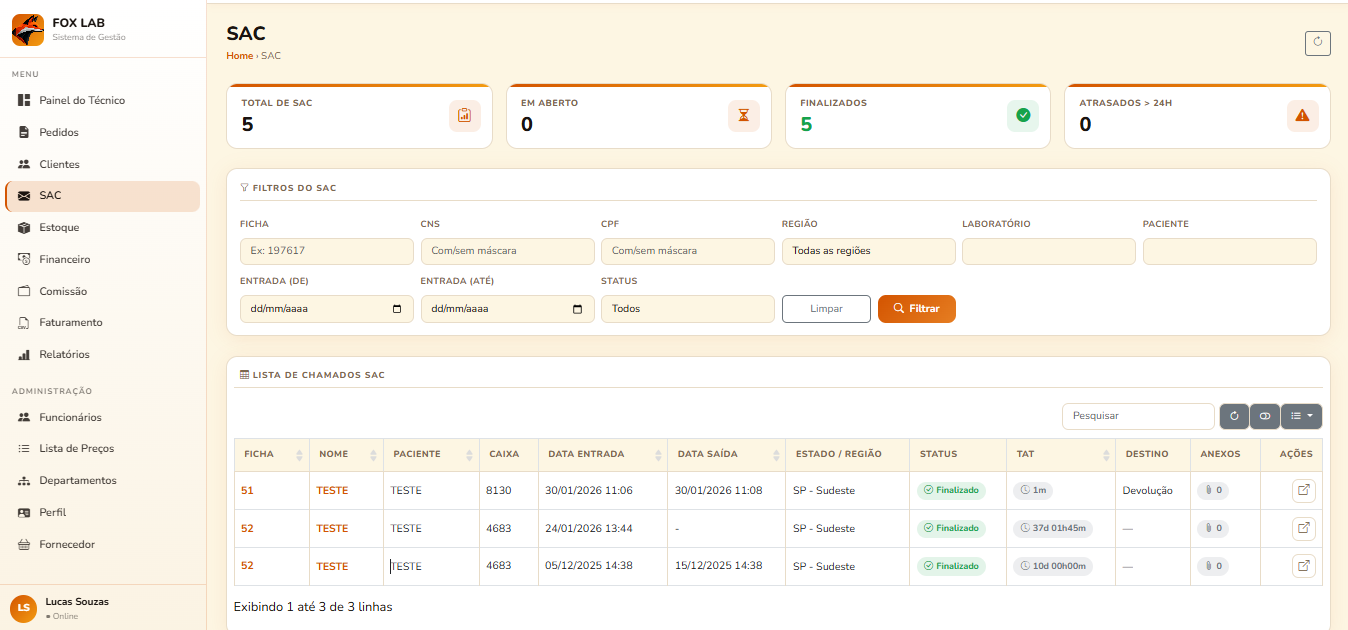Click the Atrasados warning triangle icon

[x=1302, y=116]
